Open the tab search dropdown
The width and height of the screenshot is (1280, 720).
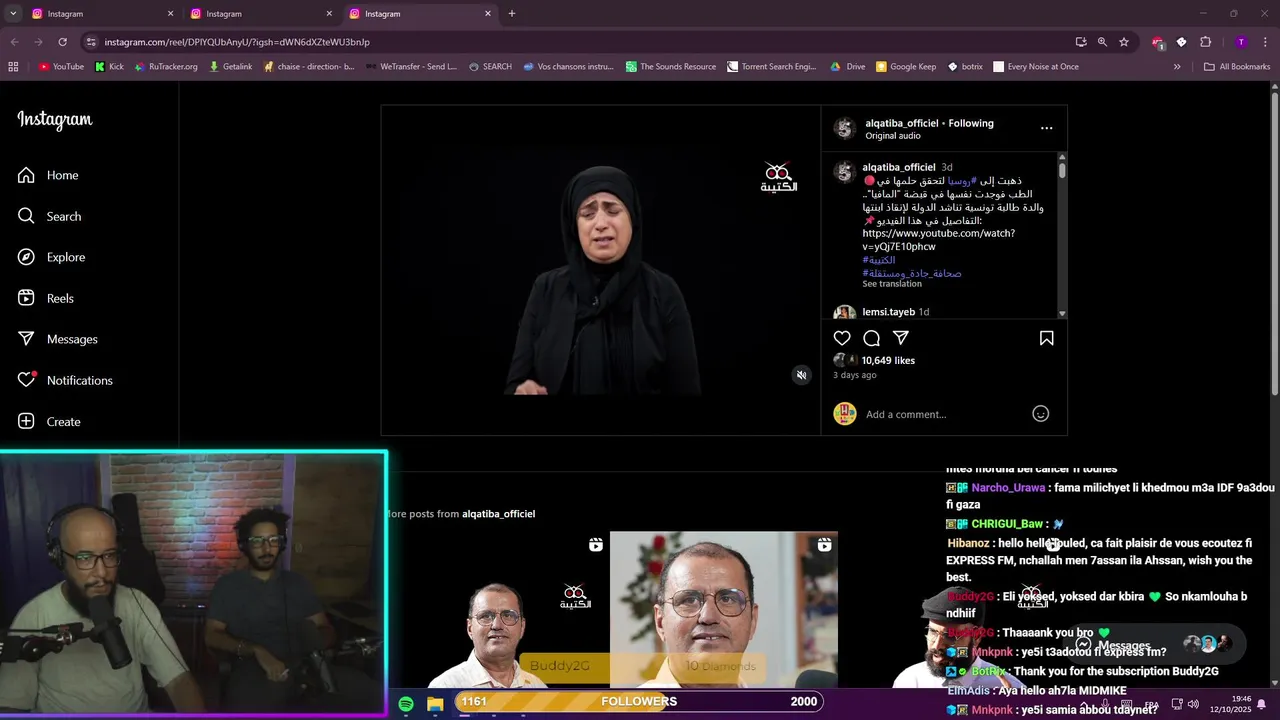pos(13,14)
